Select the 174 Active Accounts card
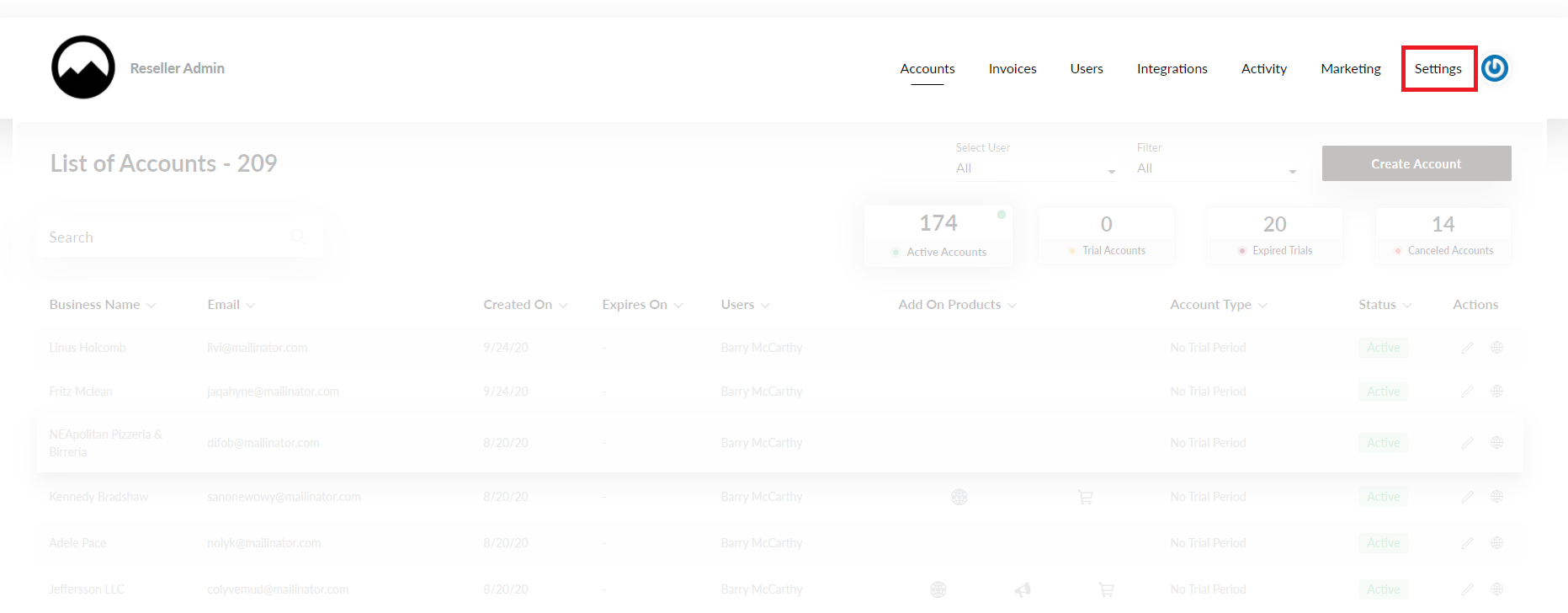 938,236
